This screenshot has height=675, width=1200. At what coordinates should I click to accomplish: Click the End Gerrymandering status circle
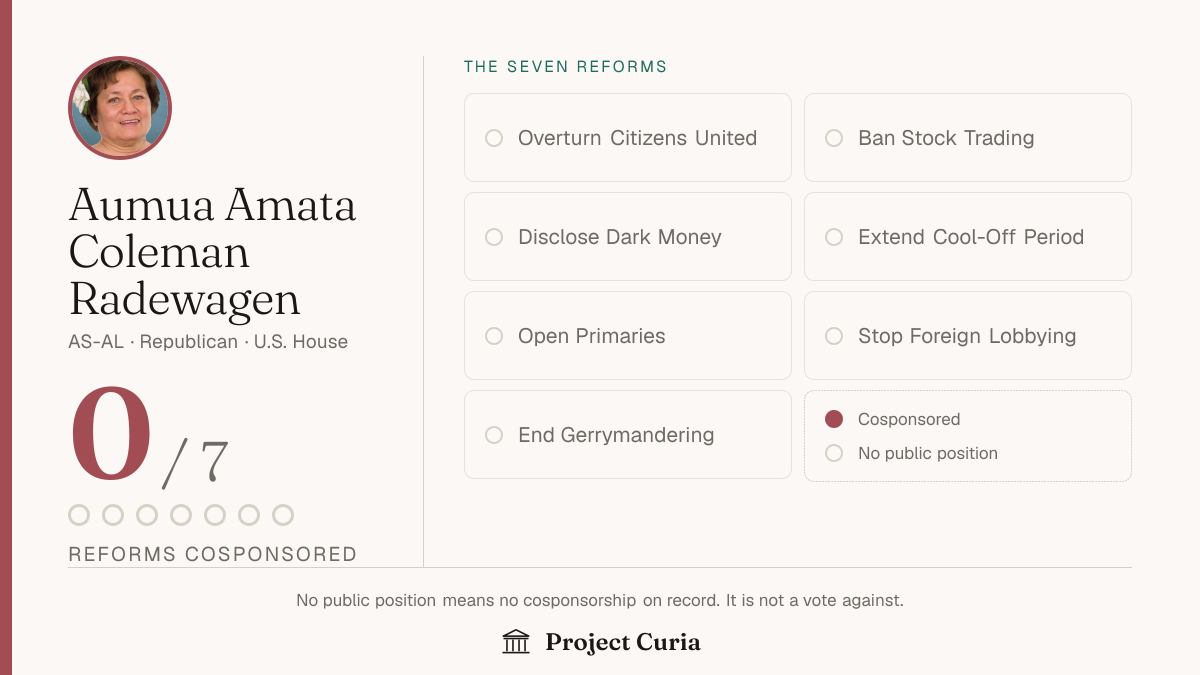[494, 435]
